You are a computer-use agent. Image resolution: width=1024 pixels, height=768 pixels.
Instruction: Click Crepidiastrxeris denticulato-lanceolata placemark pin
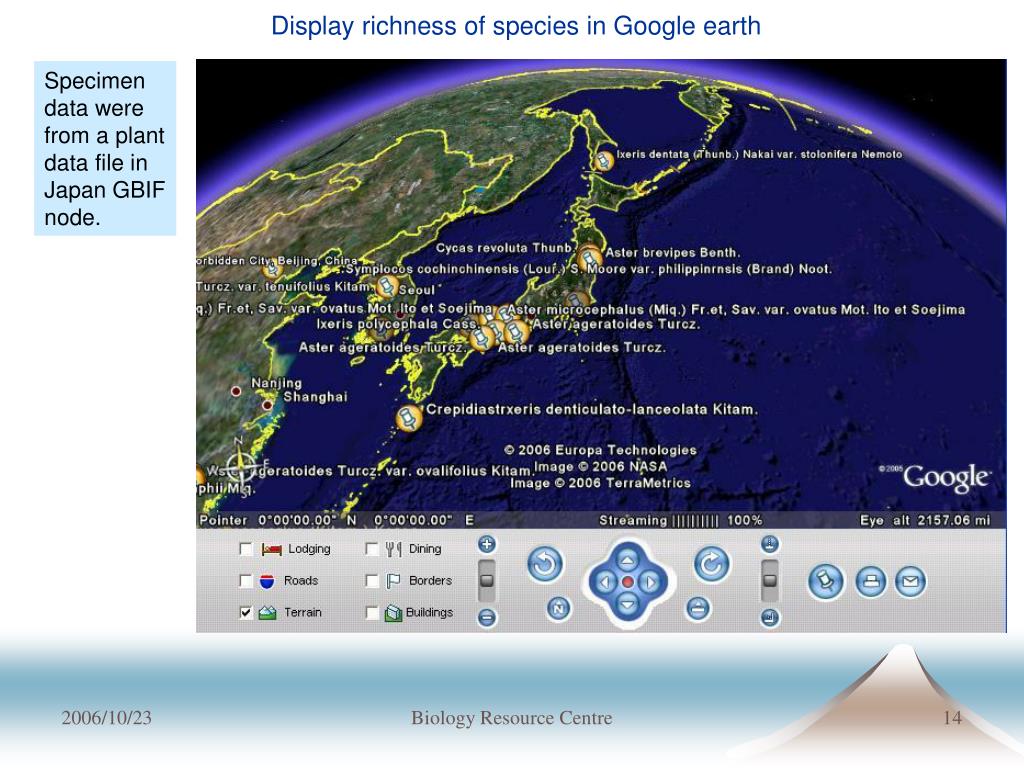[408, 419]
